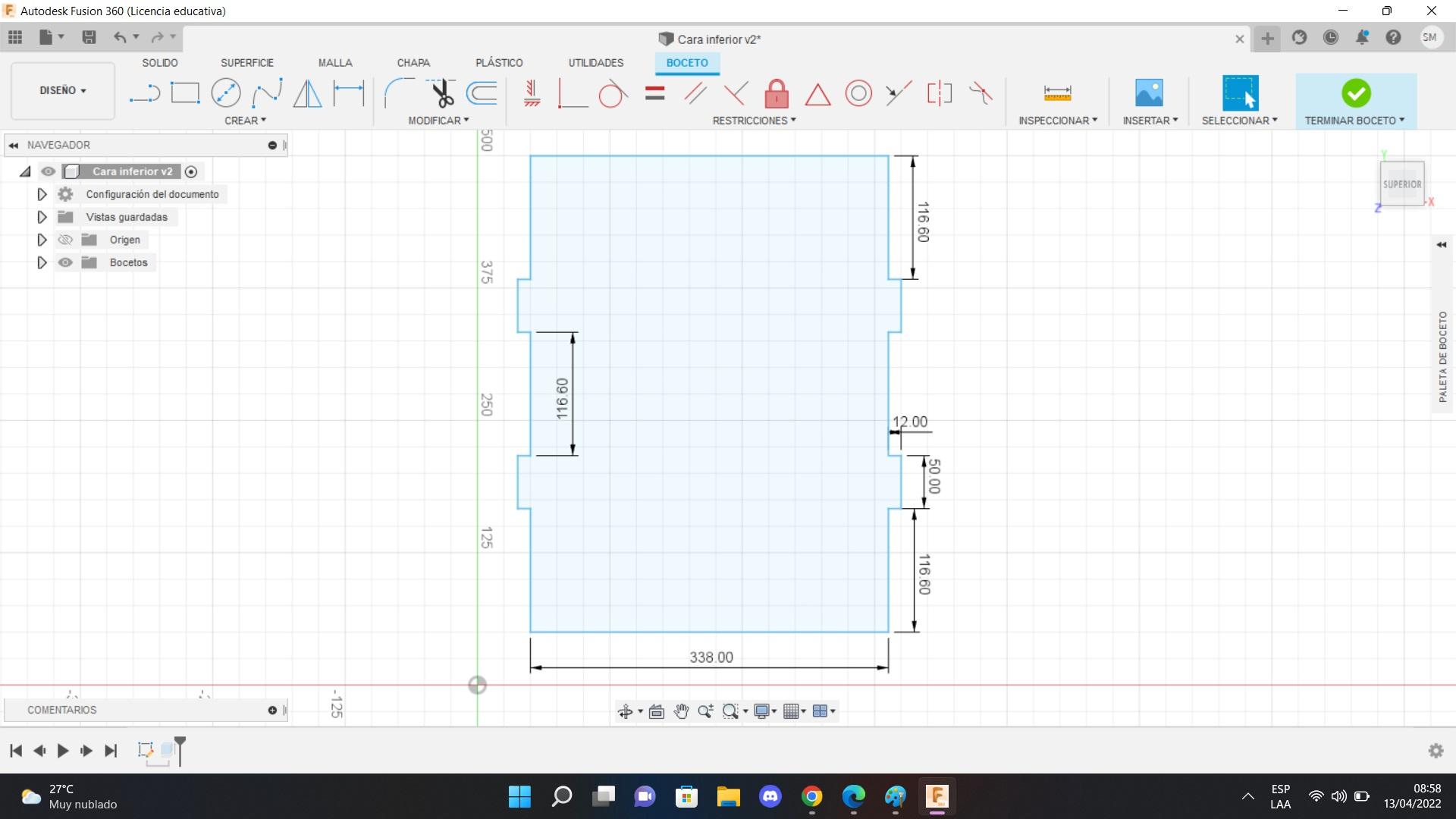Expand the Bocetos tree node
The width and height of the screenshot is (1456, 819).
(42, 262)
